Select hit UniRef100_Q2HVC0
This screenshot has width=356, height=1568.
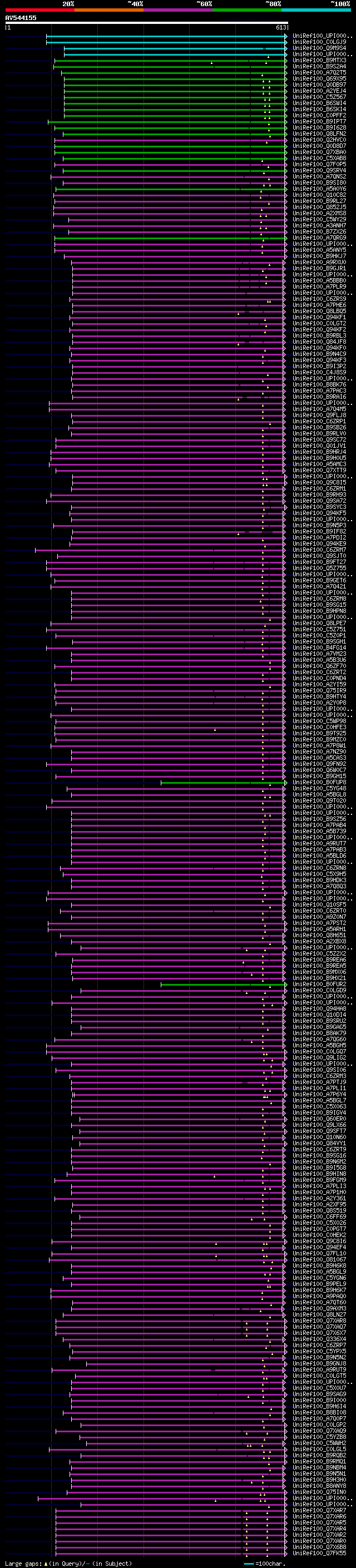[x=319, y=140]
